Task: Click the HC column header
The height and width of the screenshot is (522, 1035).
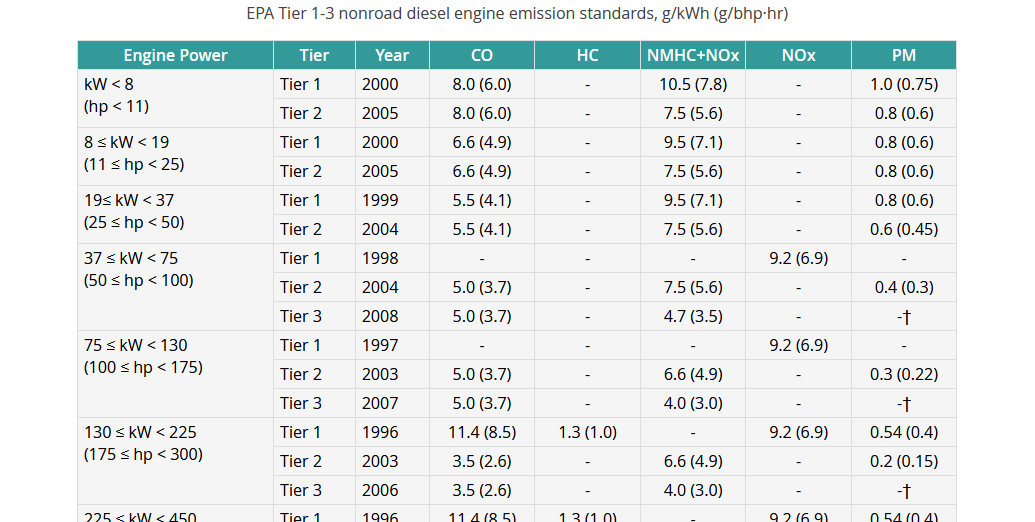Action: click(x=587, y=55)
